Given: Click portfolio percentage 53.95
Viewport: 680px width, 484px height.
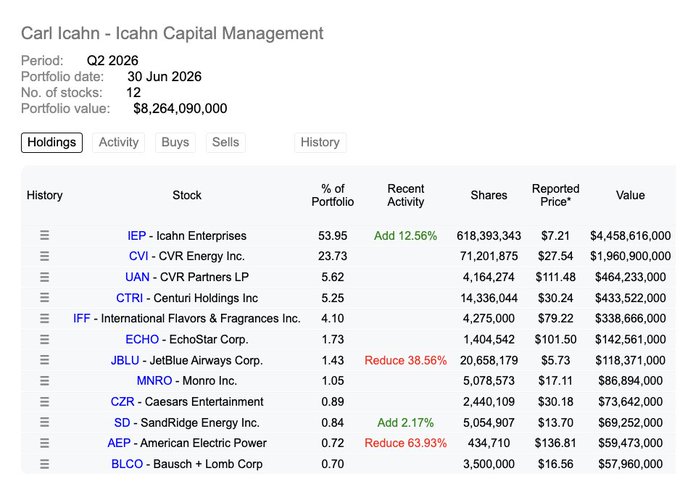Looking at the screenshot, I should coord(333,235).
